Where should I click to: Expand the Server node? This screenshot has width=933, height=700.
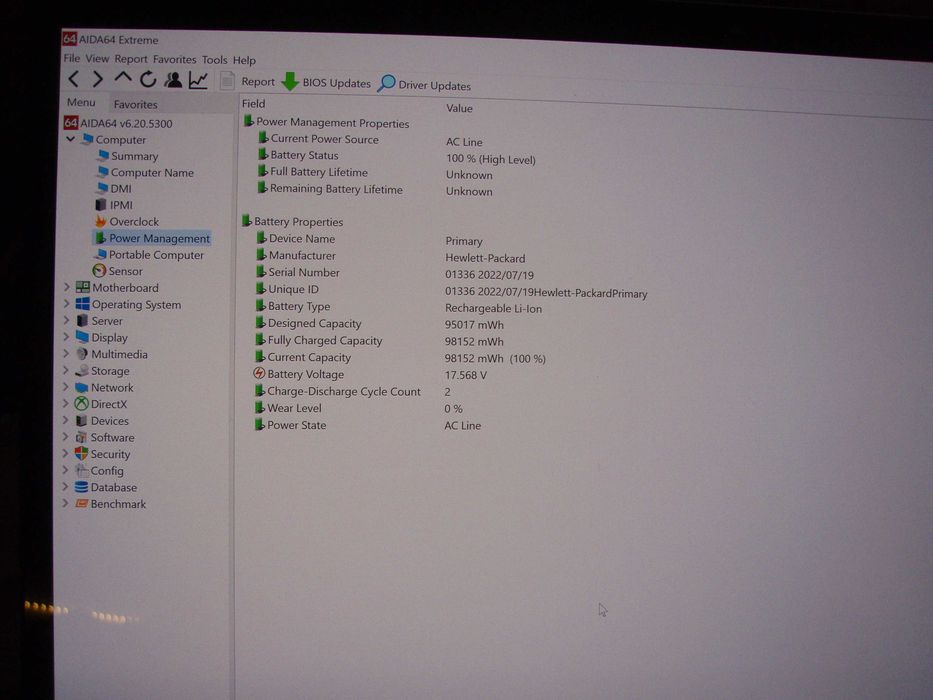pos(67,320)
